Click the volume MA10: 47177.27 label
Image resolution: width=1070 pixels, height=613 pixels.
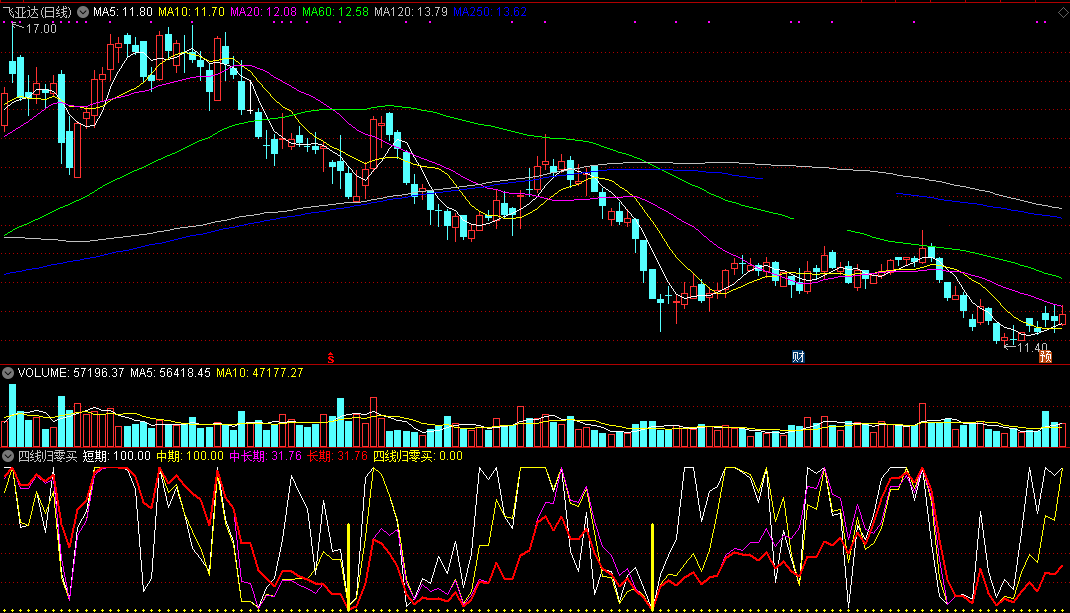pos(260,373)
